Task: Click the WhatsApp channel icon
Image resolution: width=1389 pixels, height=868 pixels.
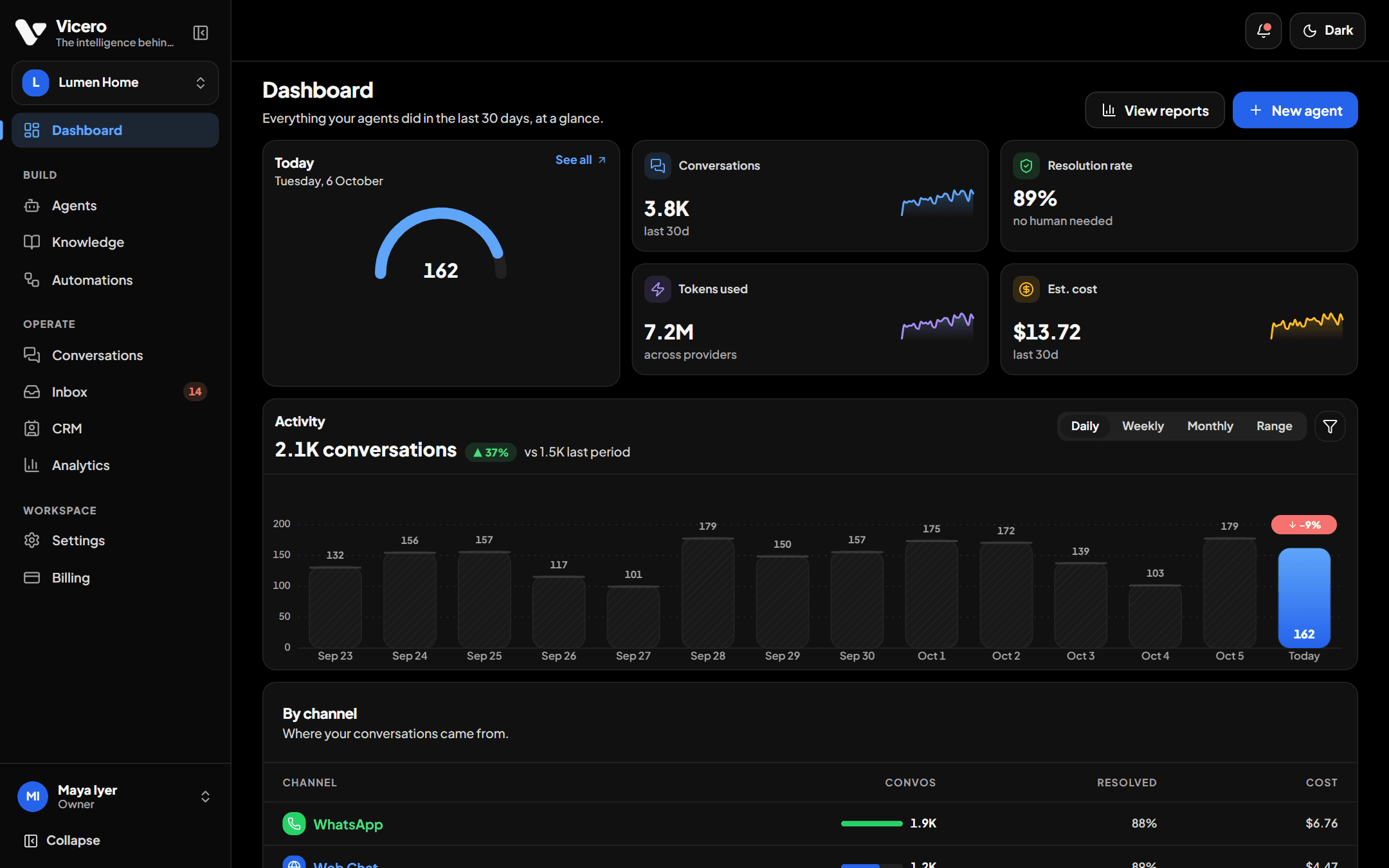Action: 294,824
